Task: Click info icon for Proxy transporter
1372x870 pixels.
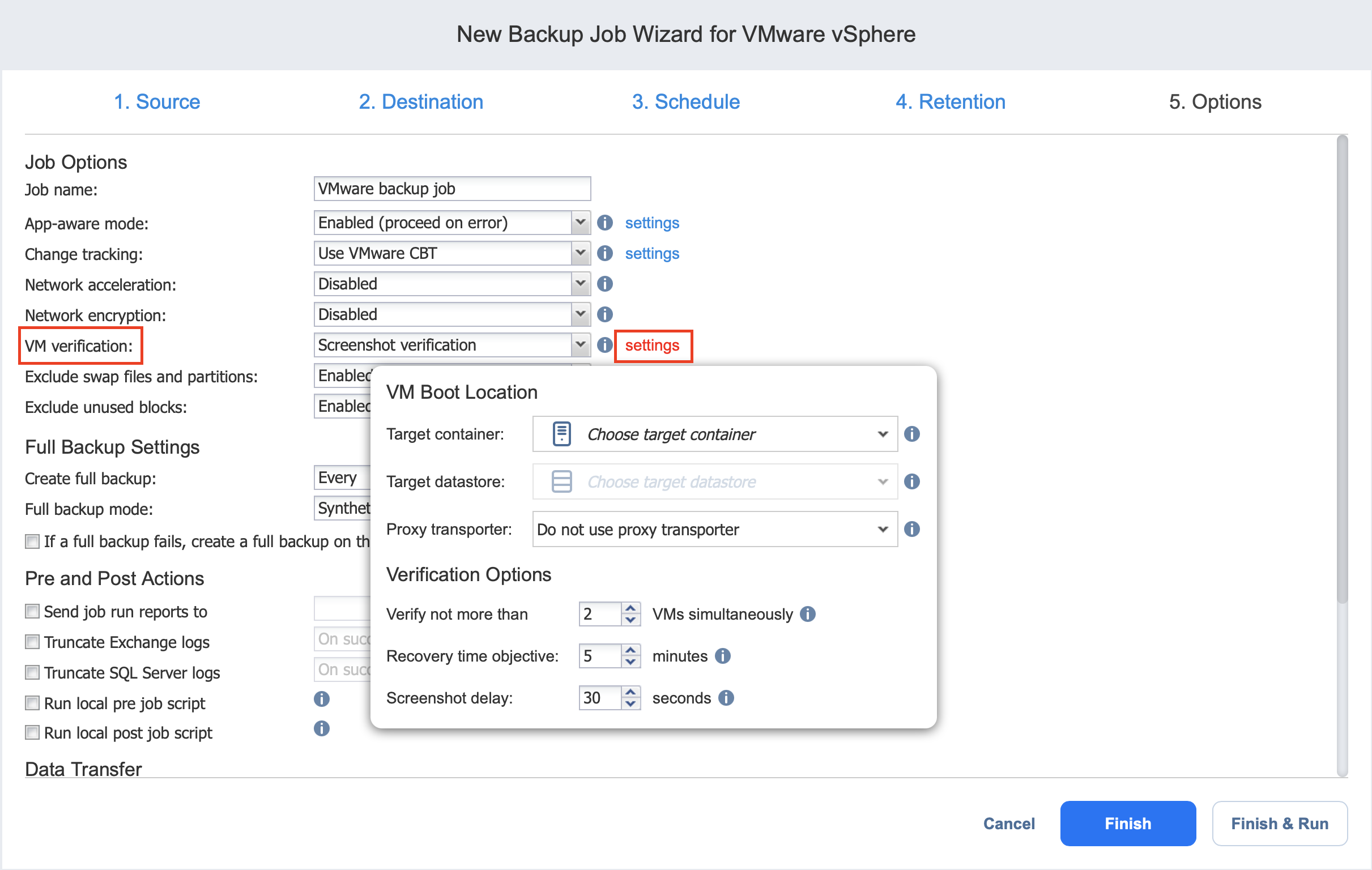Action: [x=911, y=529]
